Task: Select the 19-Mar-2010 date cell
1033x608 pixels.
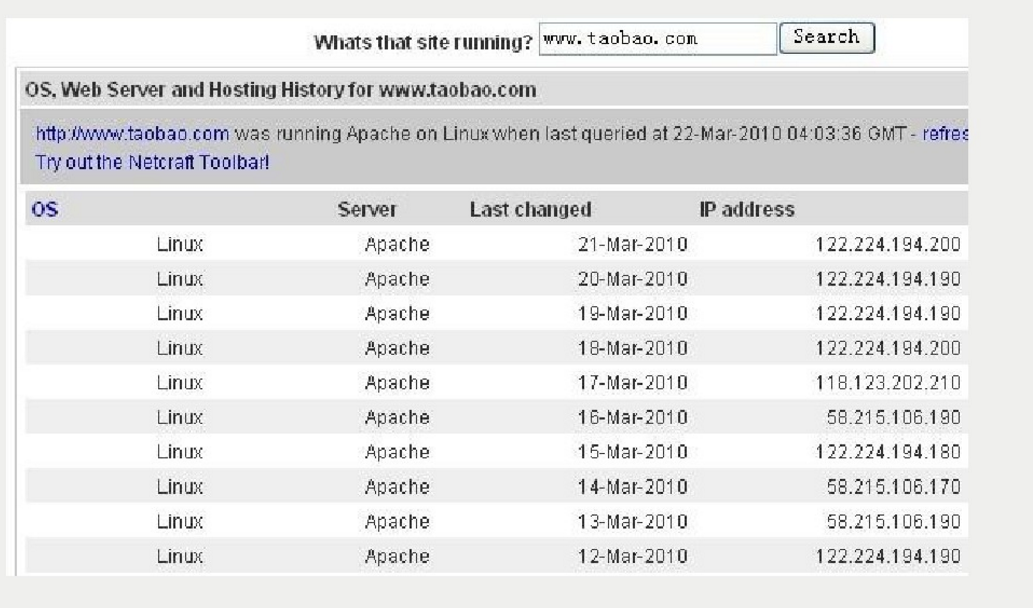Action: tap(632, 314)
